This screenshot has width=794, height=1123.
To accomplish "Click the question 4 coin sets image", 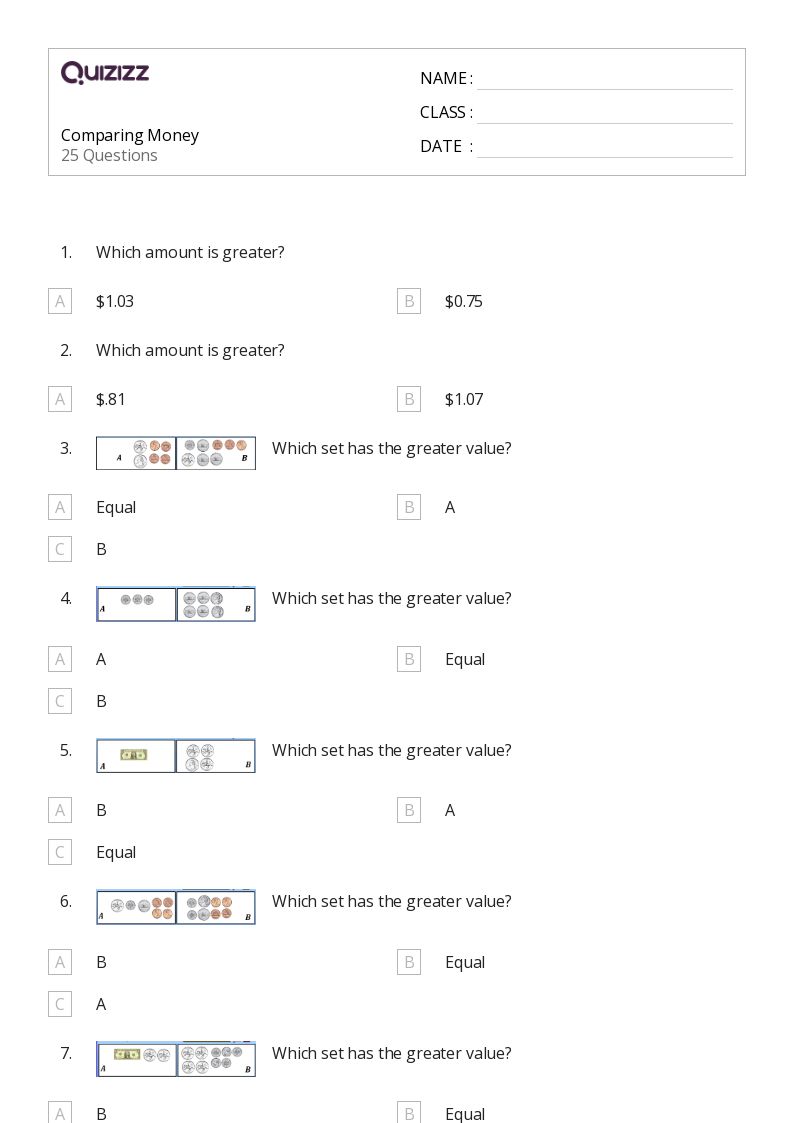I will 176,604.
